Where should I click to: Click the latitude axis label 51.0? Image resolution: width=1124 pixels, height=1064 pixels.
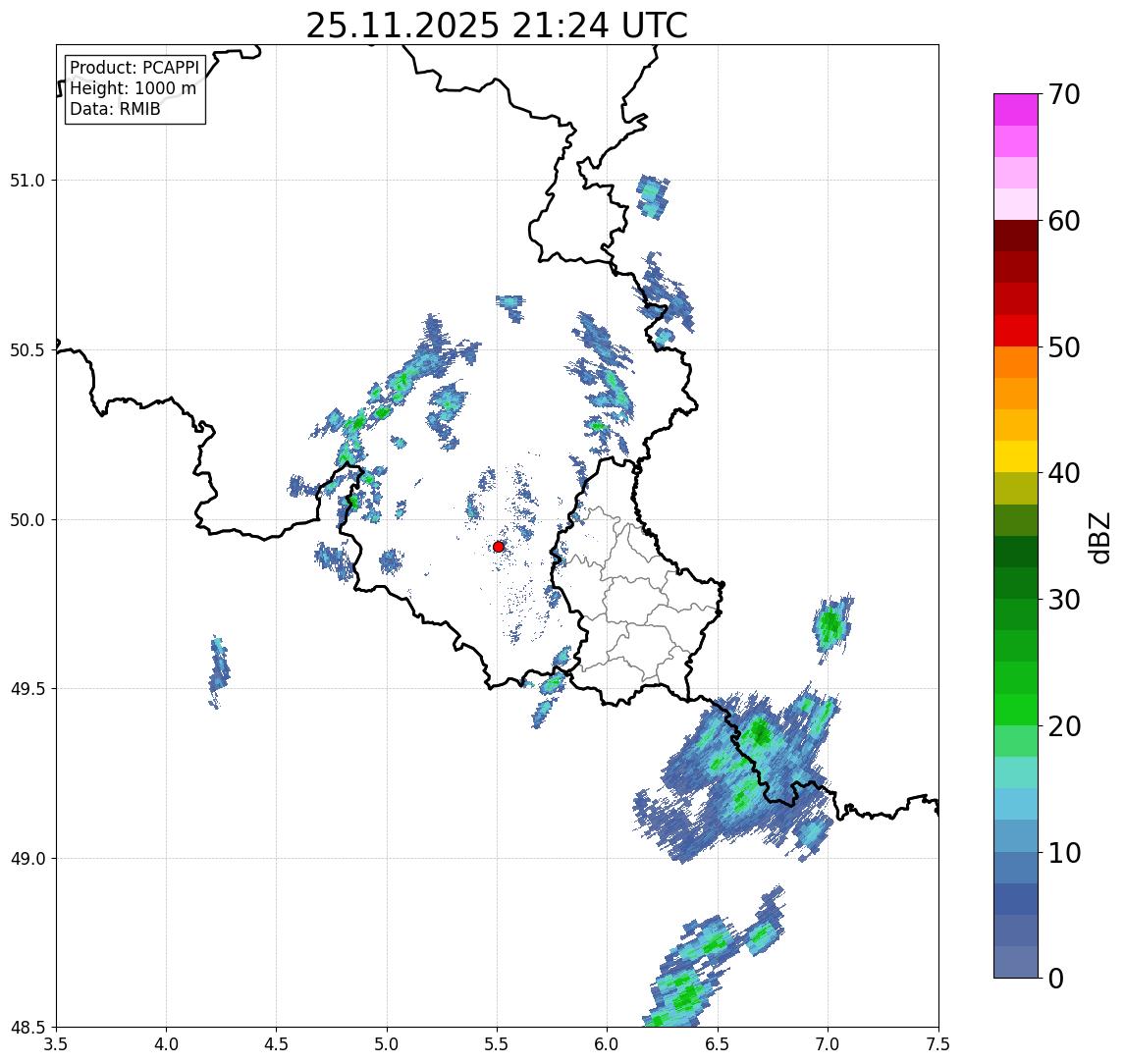pyautogui.click(x=27, y=180)
